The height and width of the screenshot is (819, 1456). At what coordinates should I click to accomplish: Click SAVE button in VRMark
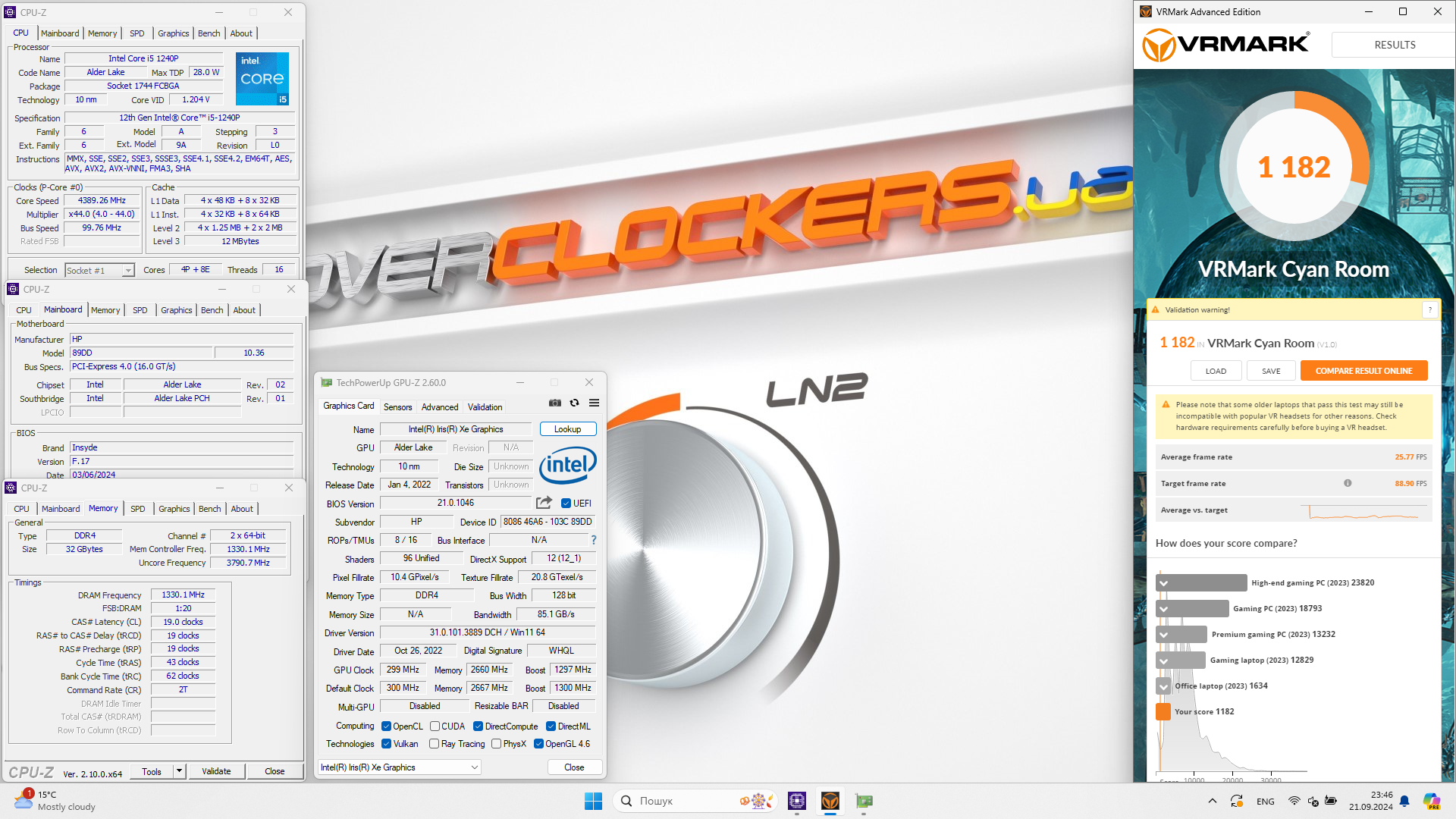(x=1271, y=371)
